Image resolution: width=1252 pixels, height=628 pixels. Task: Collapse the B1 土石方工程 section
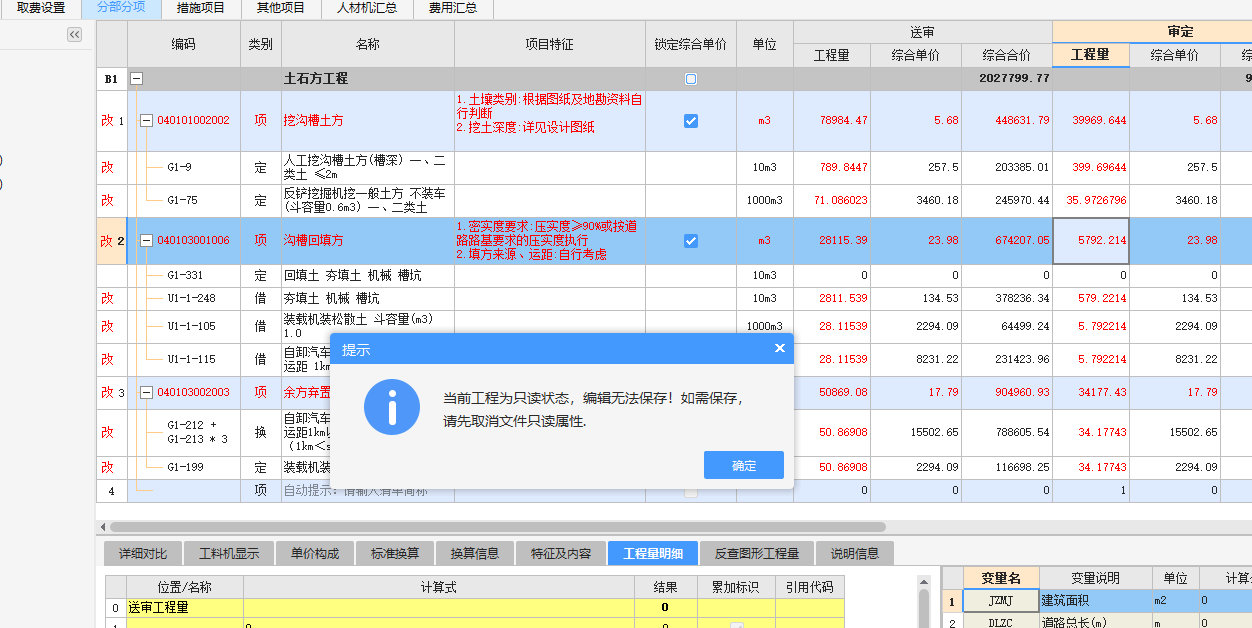[137, 78]
